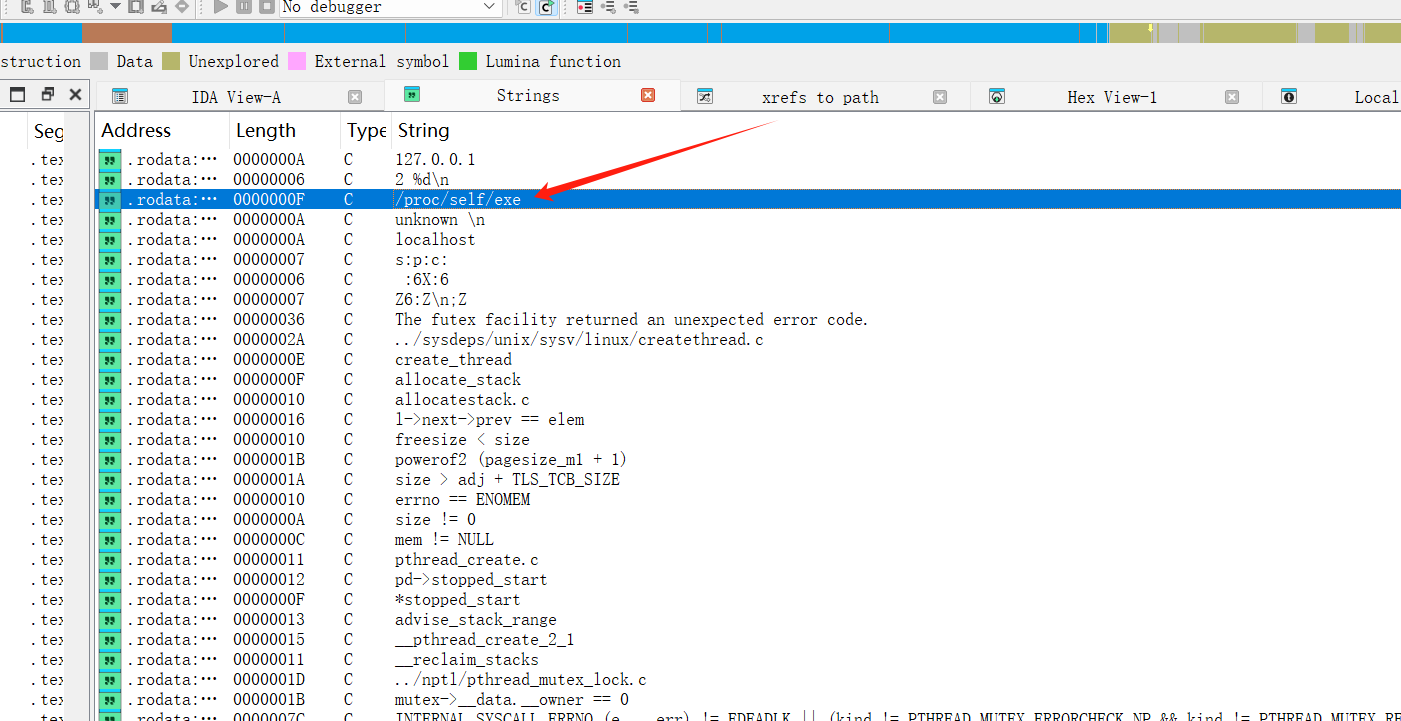The width and height of the screenshot is (1401, 721).
Task: Click the Seg column header in left panel
Action: (x=47, y=131)
